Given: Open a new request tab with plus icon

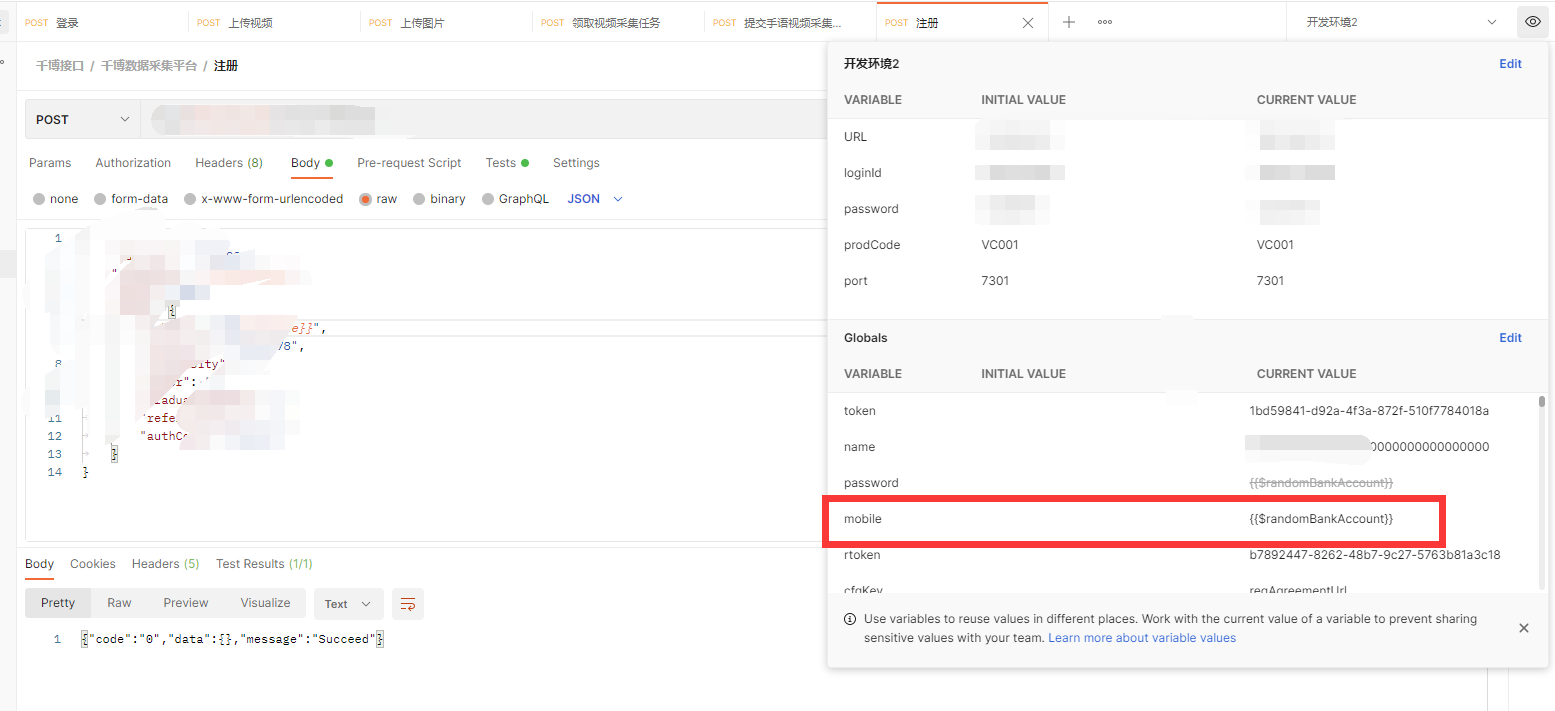Looking at the screenshot, I should [1069, 21].
